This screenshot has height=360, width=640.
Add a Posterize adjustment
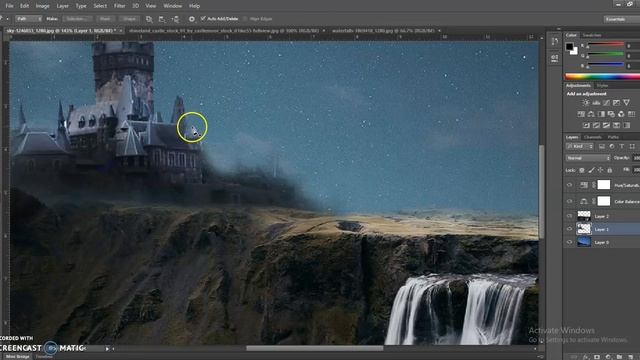coord(596,125)
